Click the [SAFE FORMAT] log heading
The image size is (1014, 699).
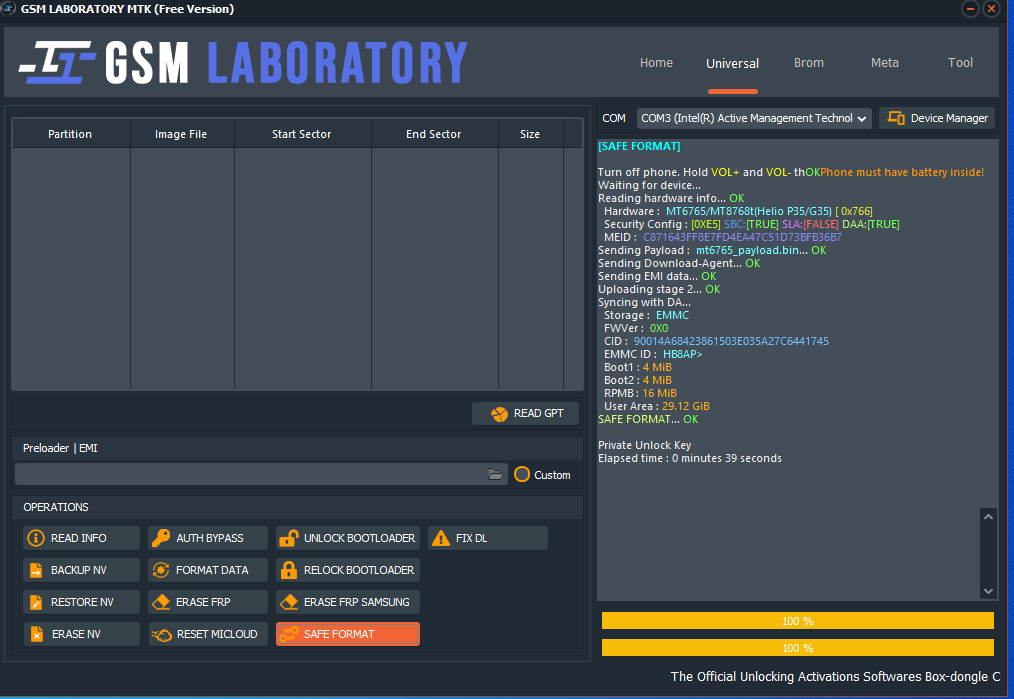[x=639, y=146]
